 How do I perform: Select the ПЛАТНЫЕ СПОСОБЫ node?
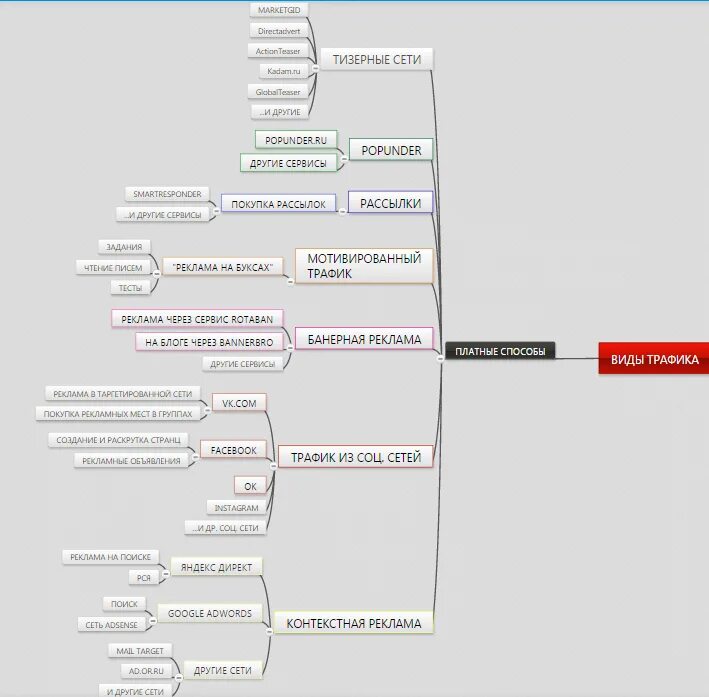(x=500, y=351)
